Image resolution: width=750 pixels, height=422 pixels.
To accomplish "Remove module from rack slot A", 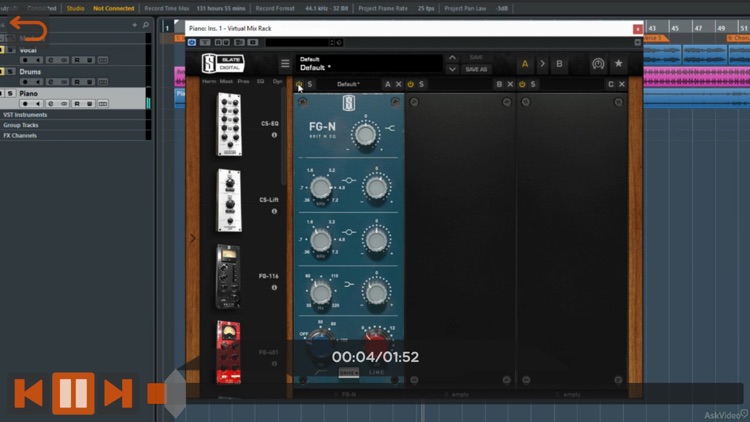I will coord(398,84).
